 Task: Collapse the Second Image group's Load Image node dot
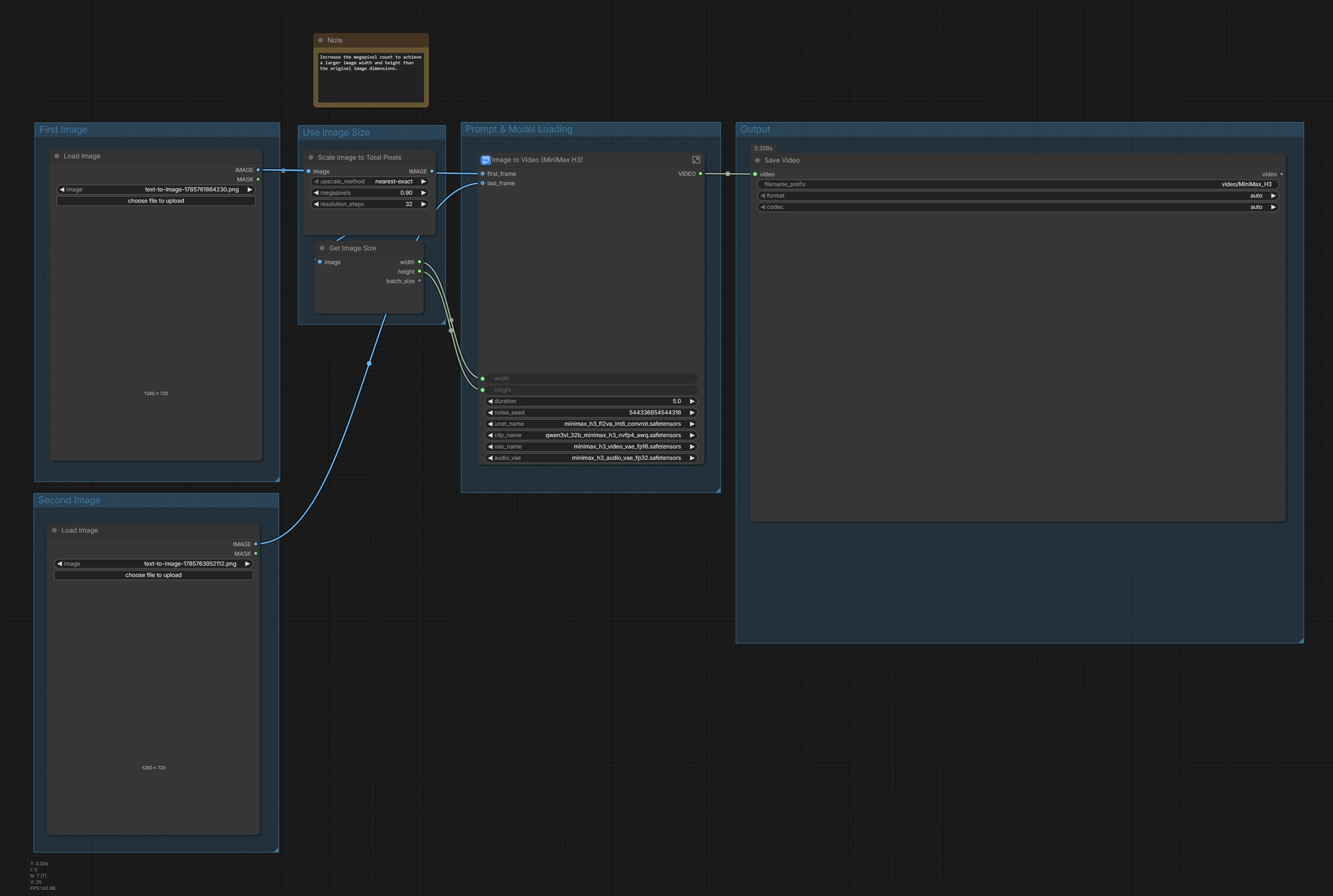coord(54,530)
